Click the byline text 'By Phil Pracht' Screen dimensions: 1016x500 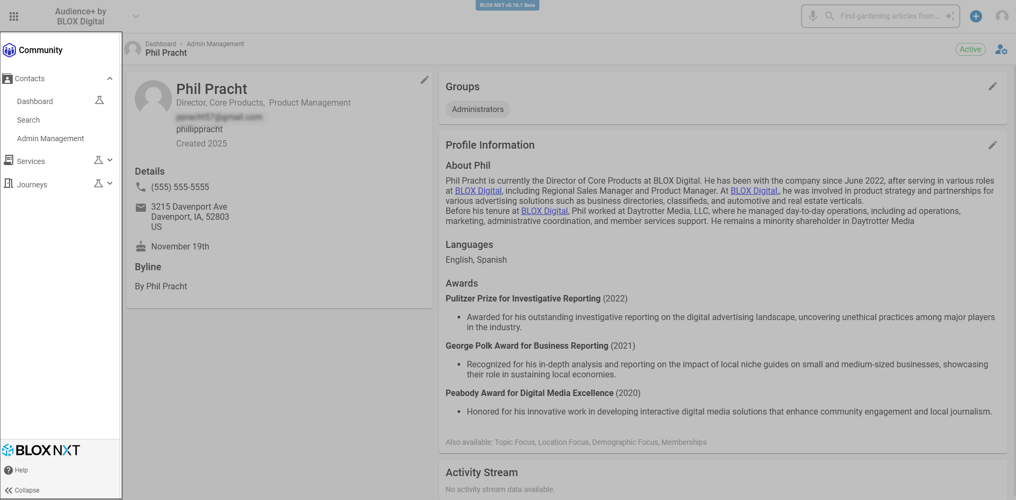[x=161, y=286]
